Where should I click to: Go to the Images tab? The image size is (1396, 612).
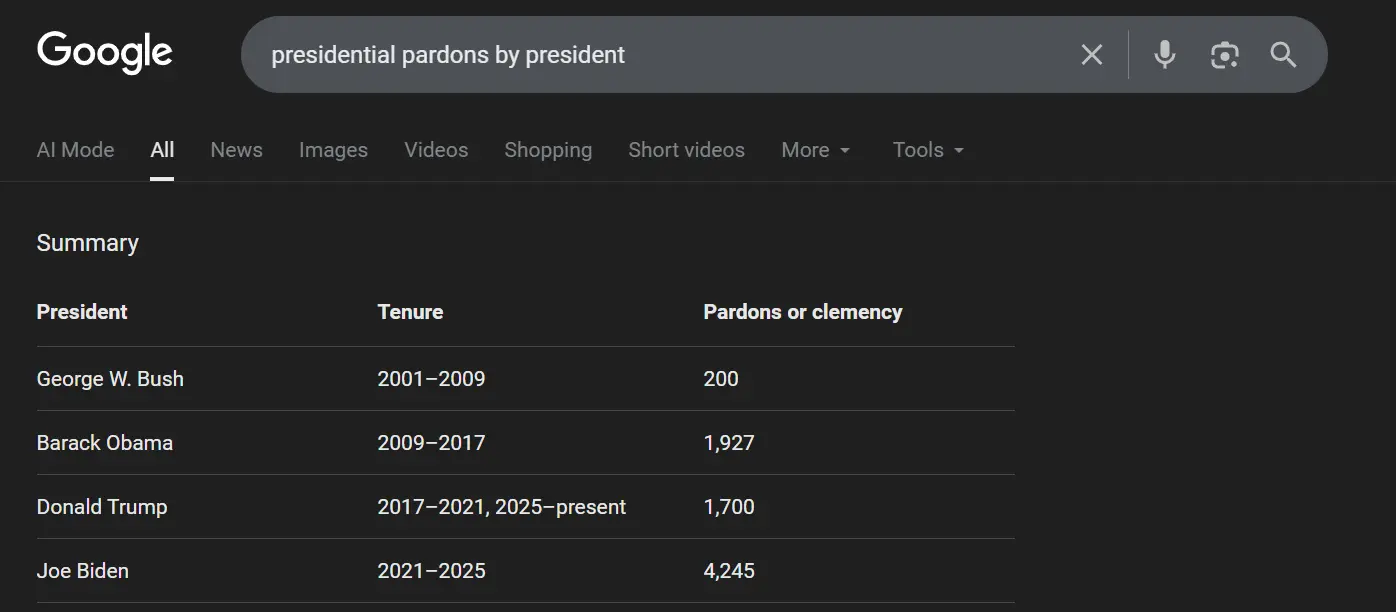pos(333,150)
